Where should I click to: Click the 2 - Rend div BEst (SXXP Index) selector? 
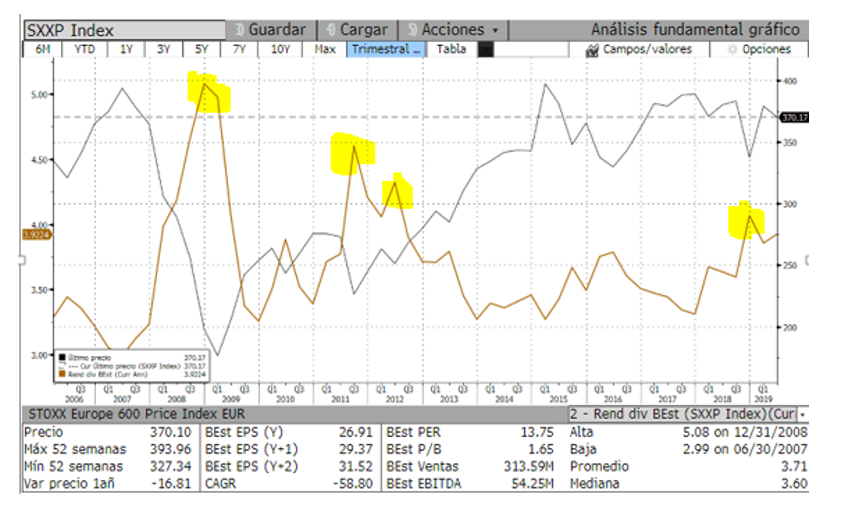pos(683,414)
